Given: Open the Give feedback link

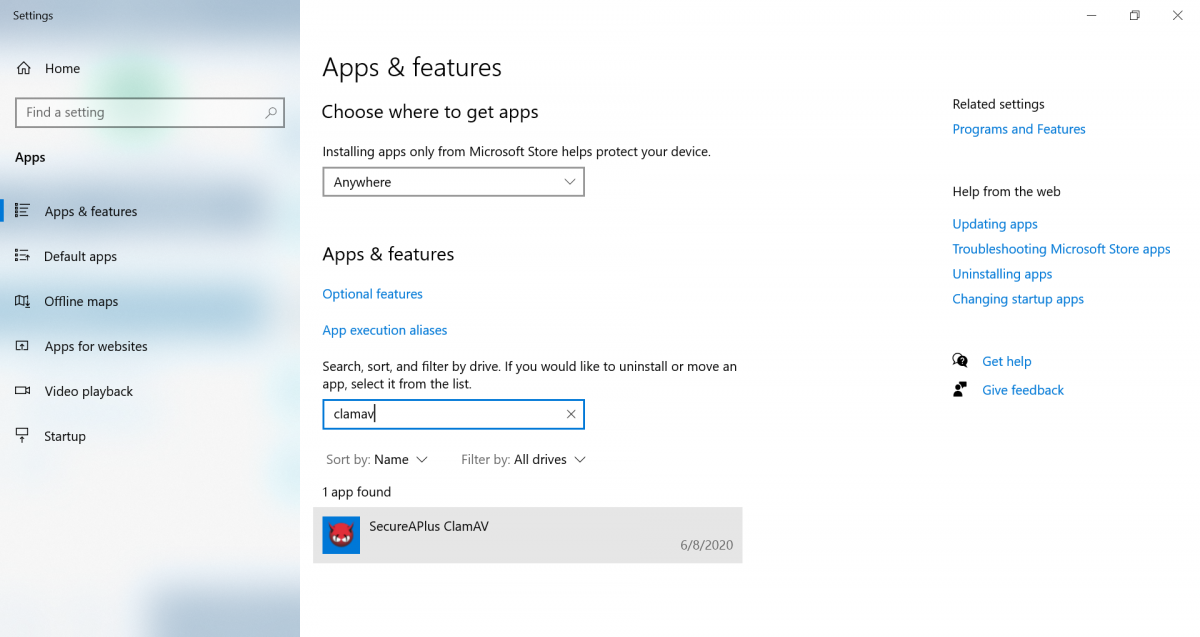Looking at the screenshot, I should (1022, 390).
